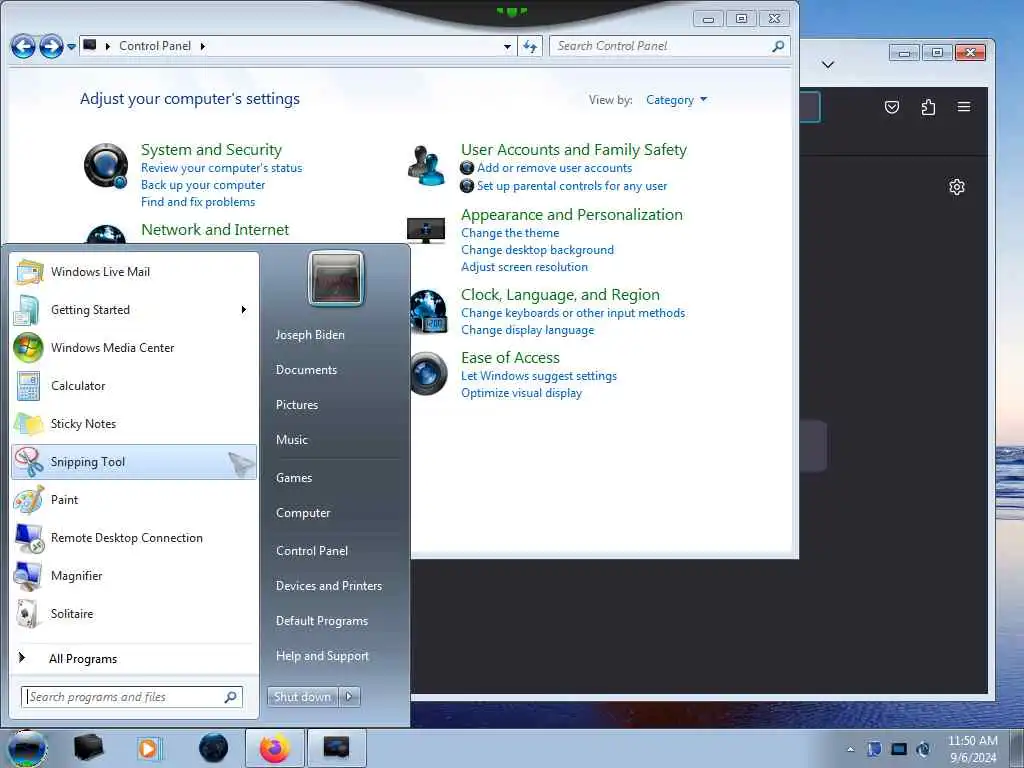Open Sticky Notes

click(134, 423)
